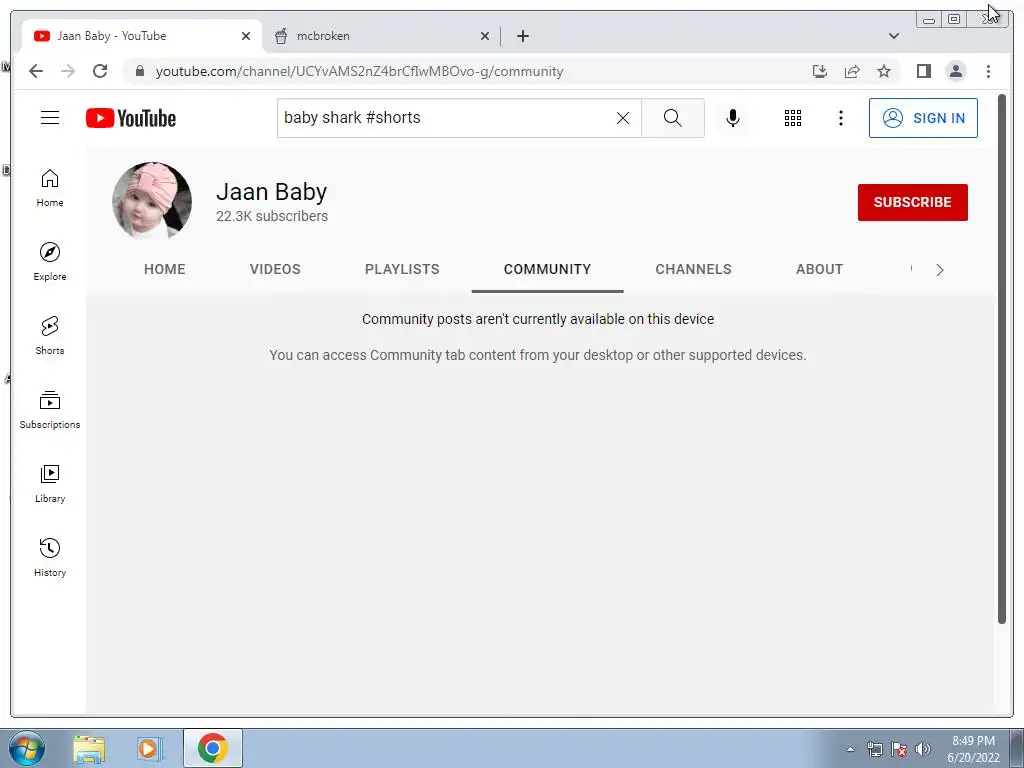Open Explore in the sidebar
The width and height of the screenshot is (1024, 768).
click(x=50, y=262)
